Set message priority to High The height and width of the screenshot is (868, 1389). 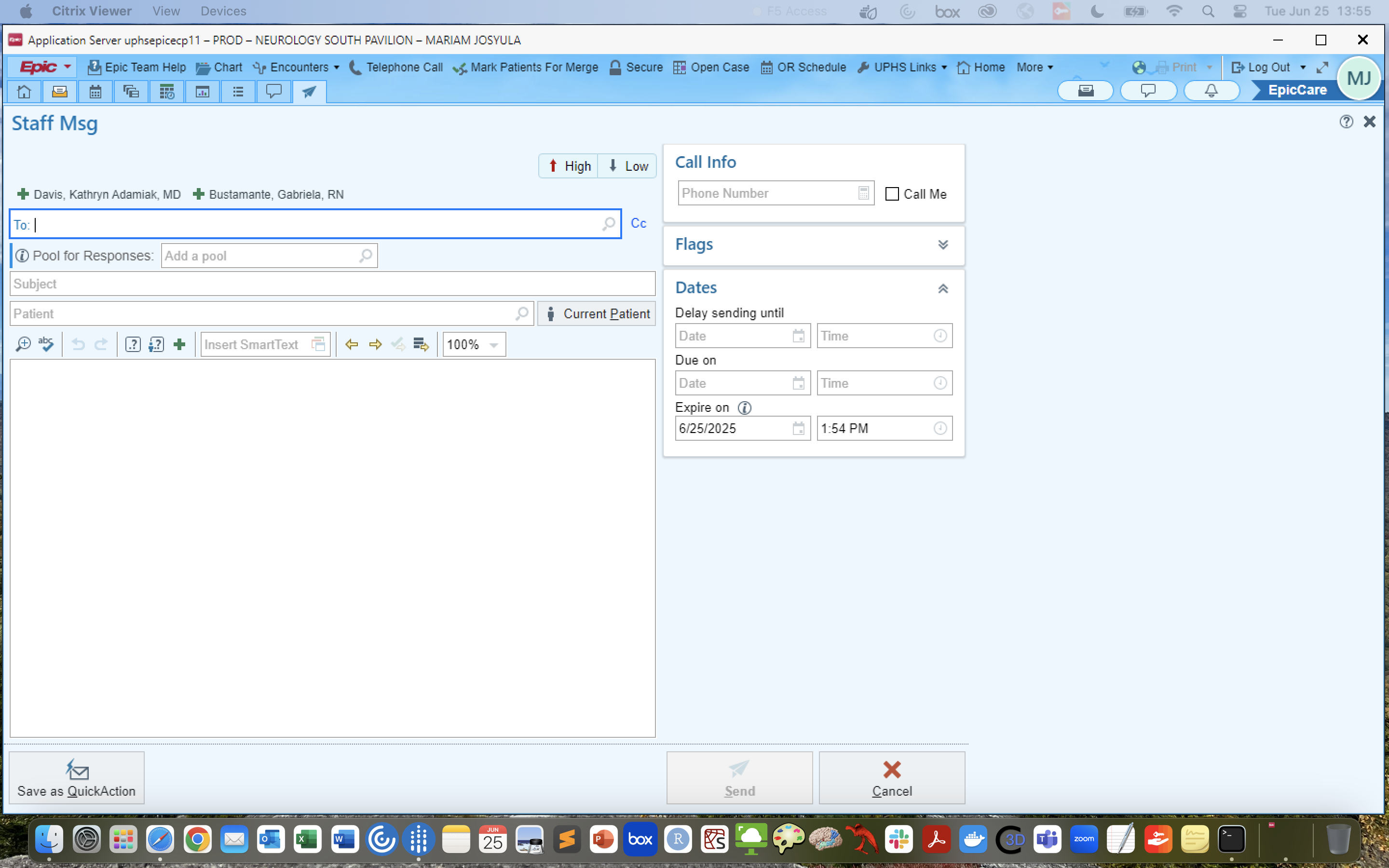coord(569,166)
